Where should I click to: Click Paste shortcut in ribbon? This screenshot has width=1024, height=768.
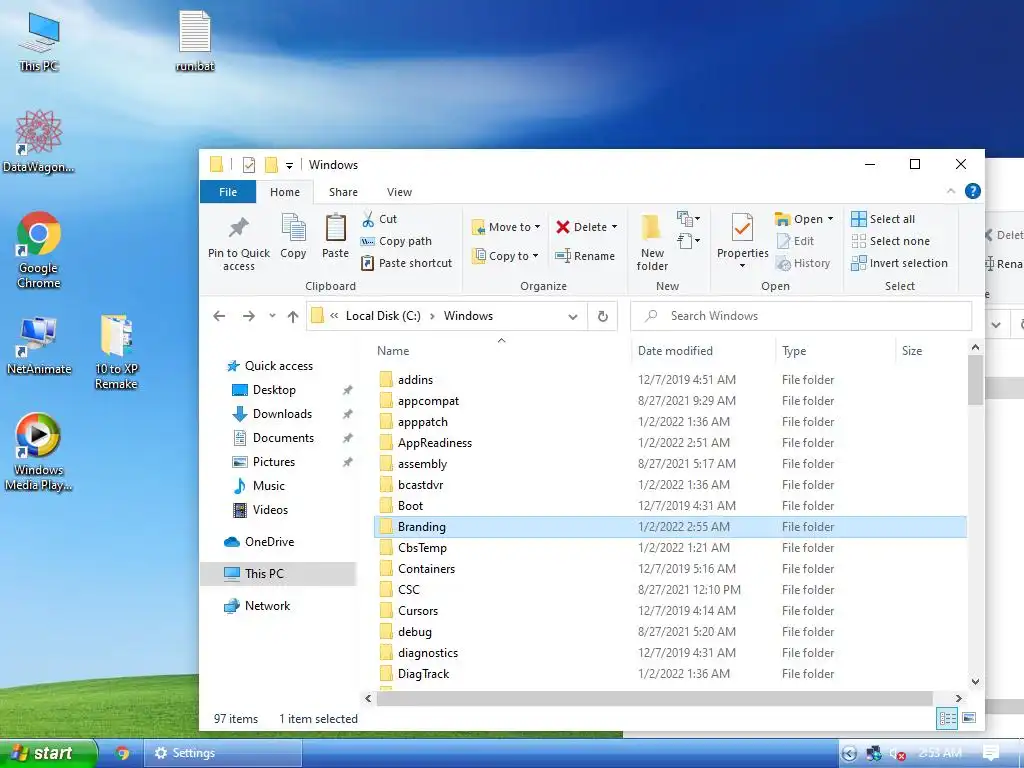point(406,263)
